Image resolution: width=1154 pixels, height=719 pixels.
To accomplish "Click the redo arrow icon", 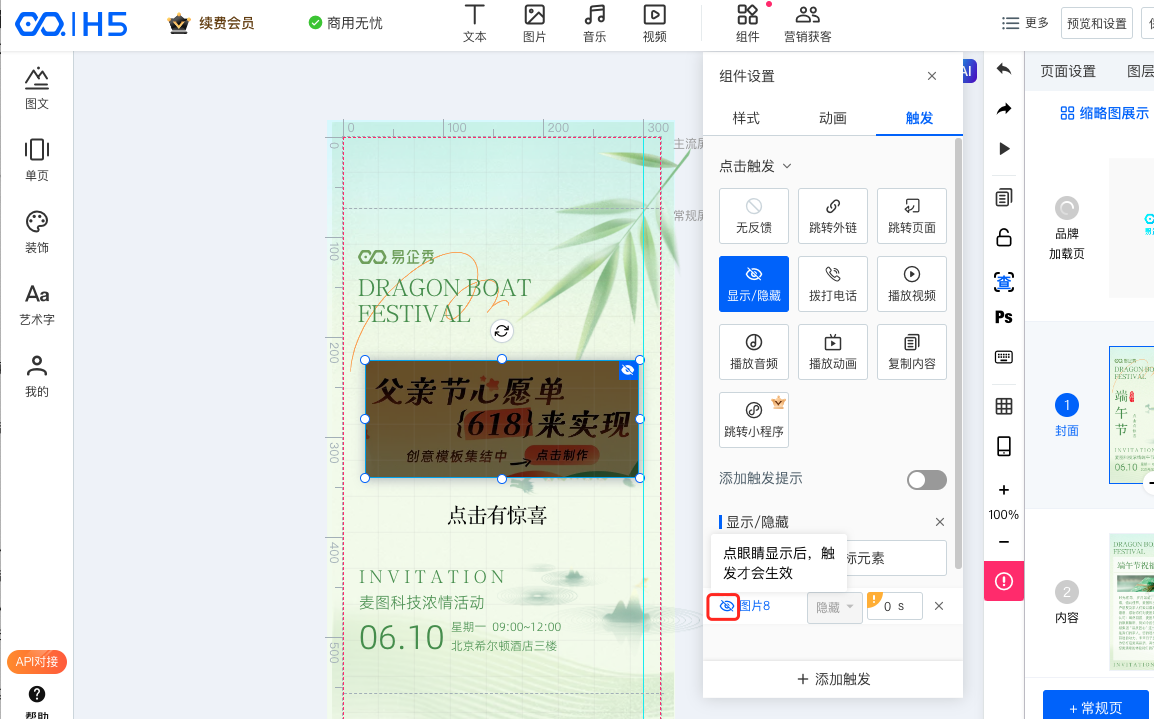I will pos(1004,109).
